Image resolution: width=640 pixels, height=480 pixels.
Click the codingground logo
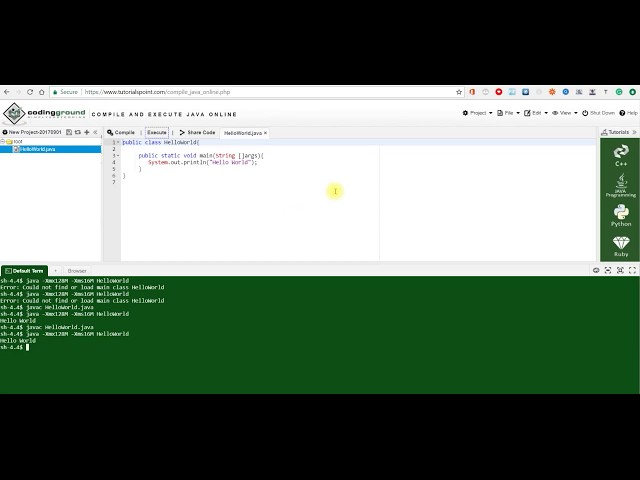click(44, 113)
